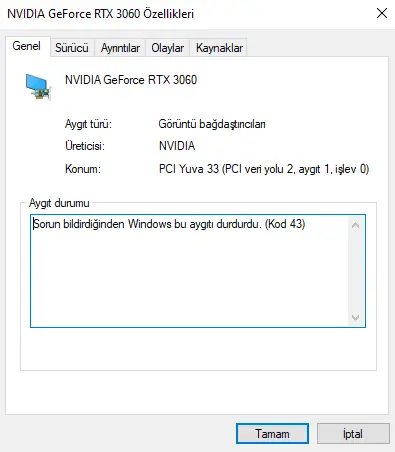Click the Tamam button

click(x=272, y=434)
